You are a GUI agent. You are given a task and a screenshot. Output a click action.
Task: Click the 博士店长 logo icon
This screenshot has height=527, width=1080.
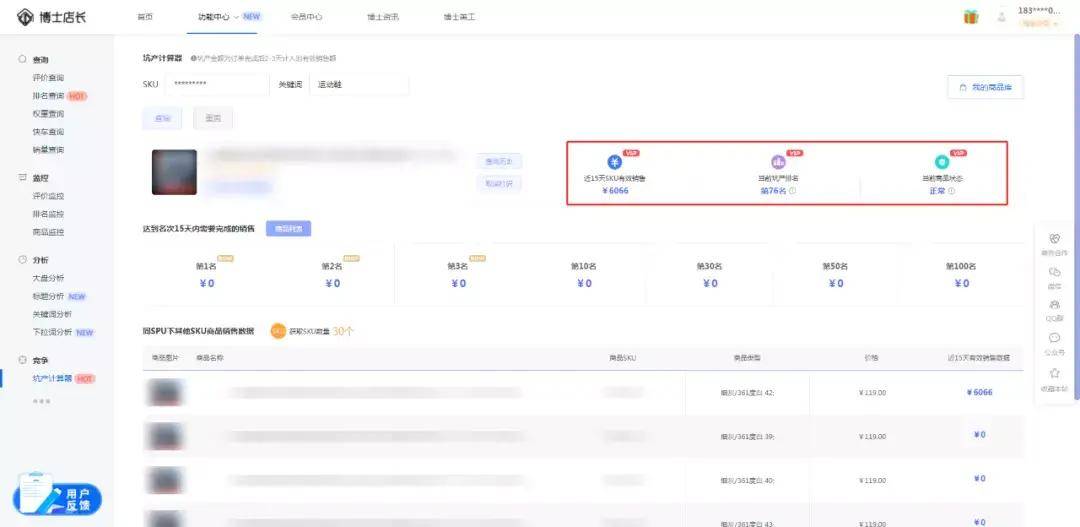pos(25,17)
